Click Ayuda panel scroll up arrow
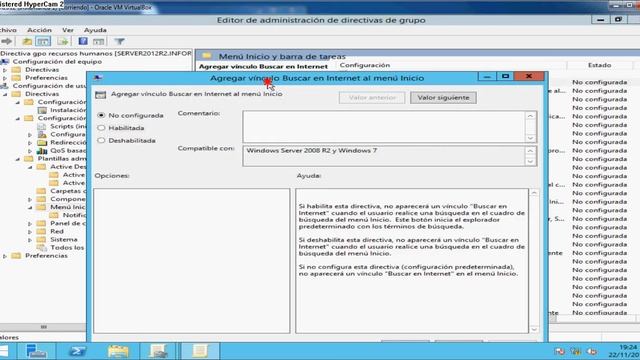Viewport: 640px width, 360px height. point(534,193)
